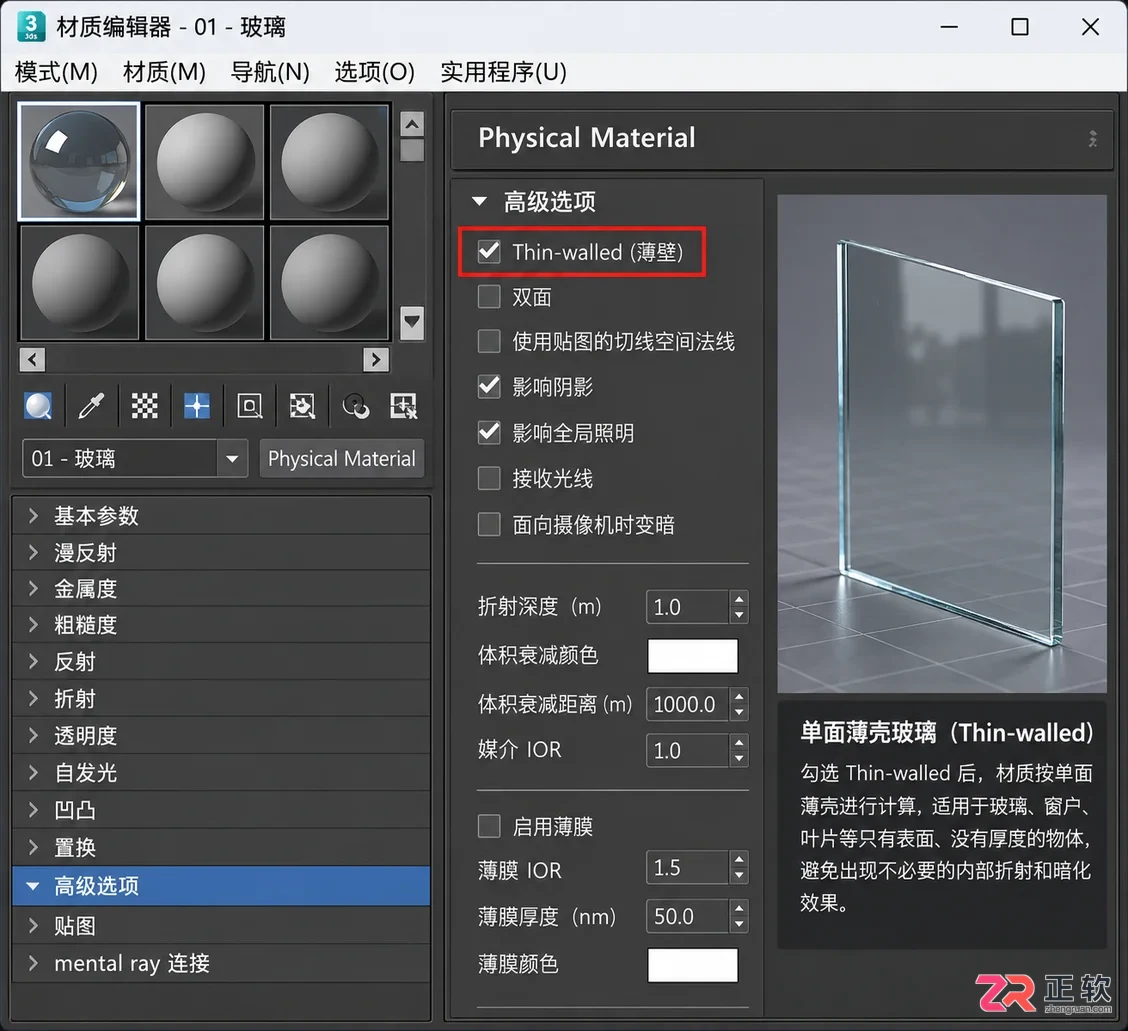Click left arrow under sample slots
Image resolution: width=1128 pixels, height=1031 pixels.
tap(32, 359)
